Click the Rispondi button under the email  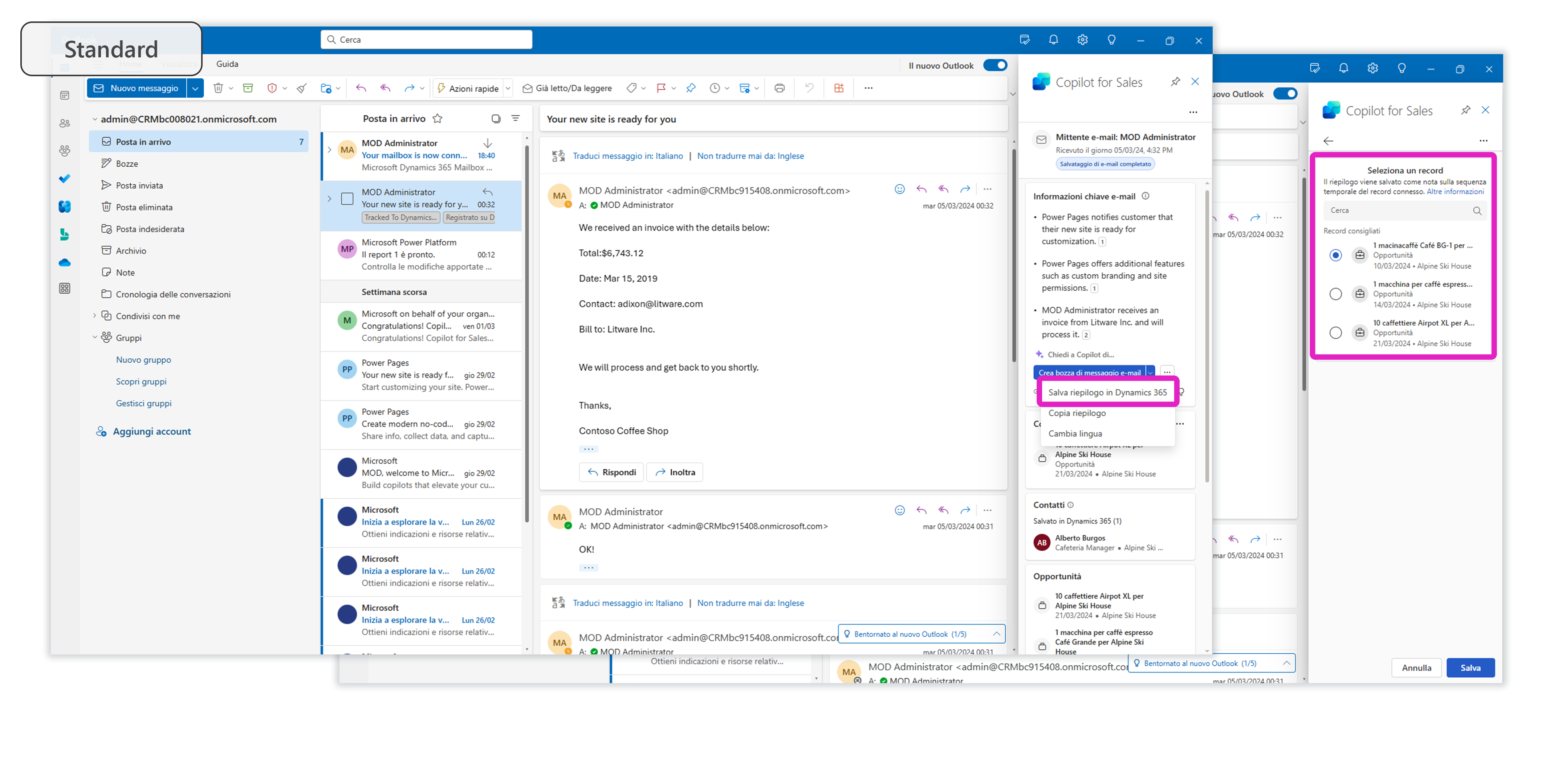coord(611,472)
